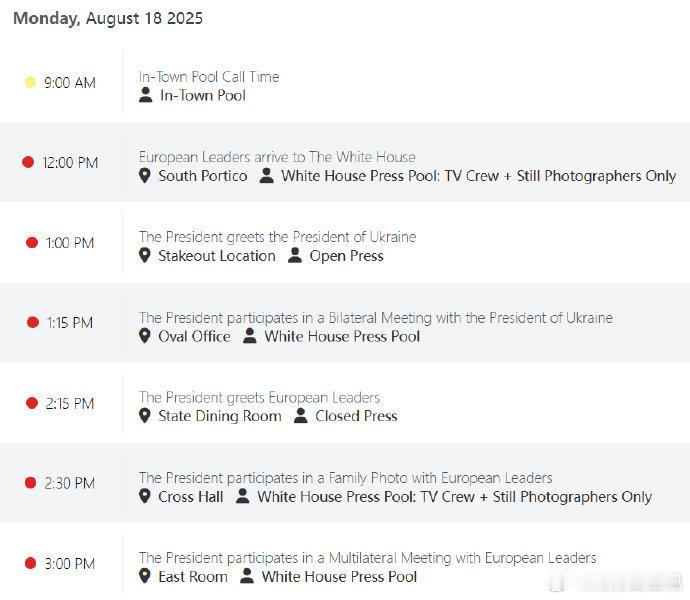
Task: Open the Multilateral Meeting with European Leaders entry
Action: [367, 558]
